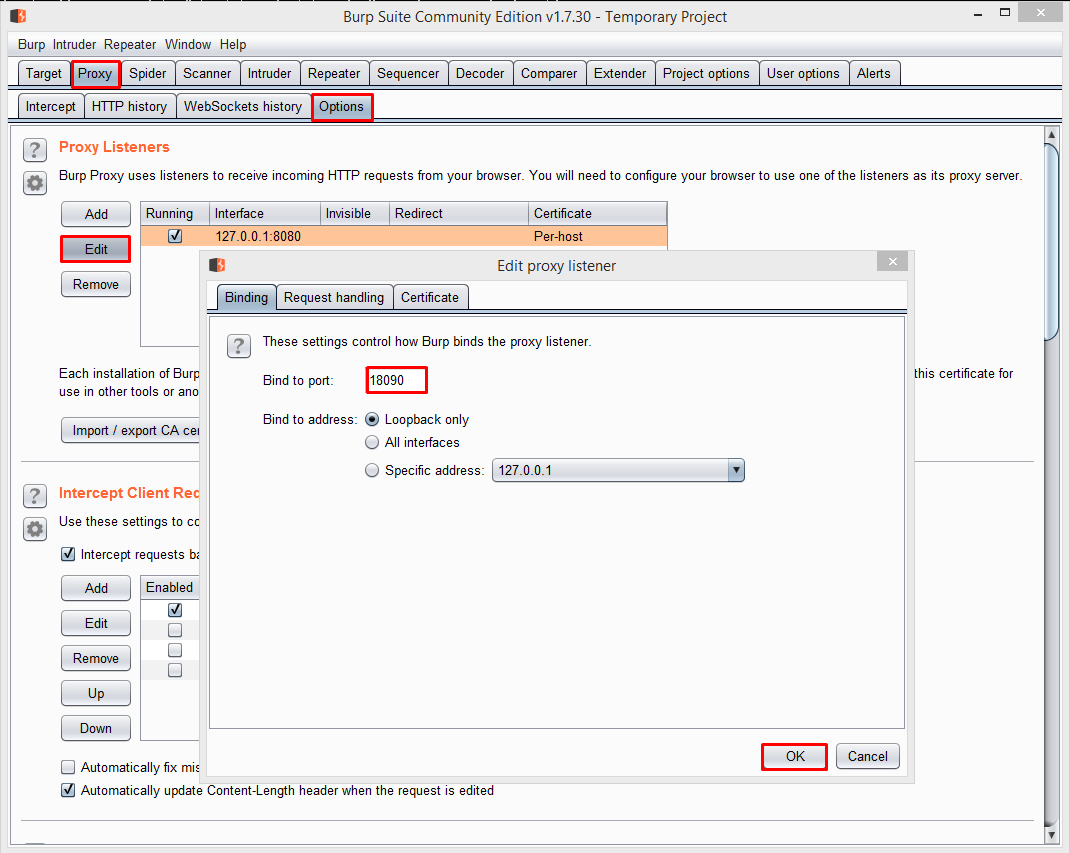The width and height of the screenshot is (1070, 853).
Task: Switch to the Target tab
Action: coord(44,73)
